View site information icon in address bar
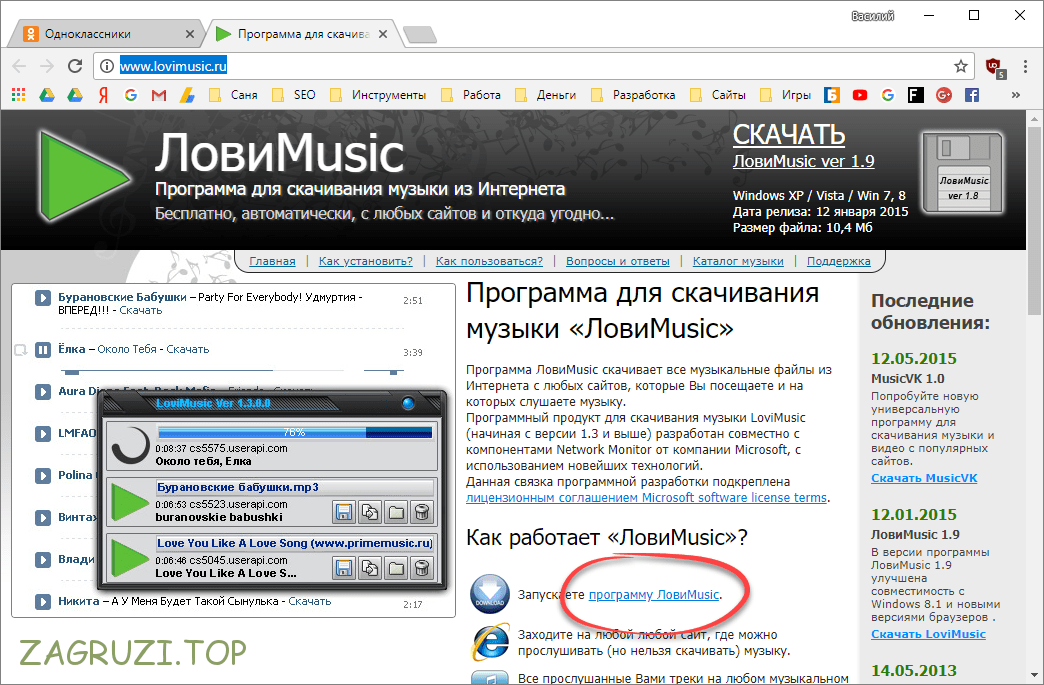1044x685 pixels. coord(107,66)
